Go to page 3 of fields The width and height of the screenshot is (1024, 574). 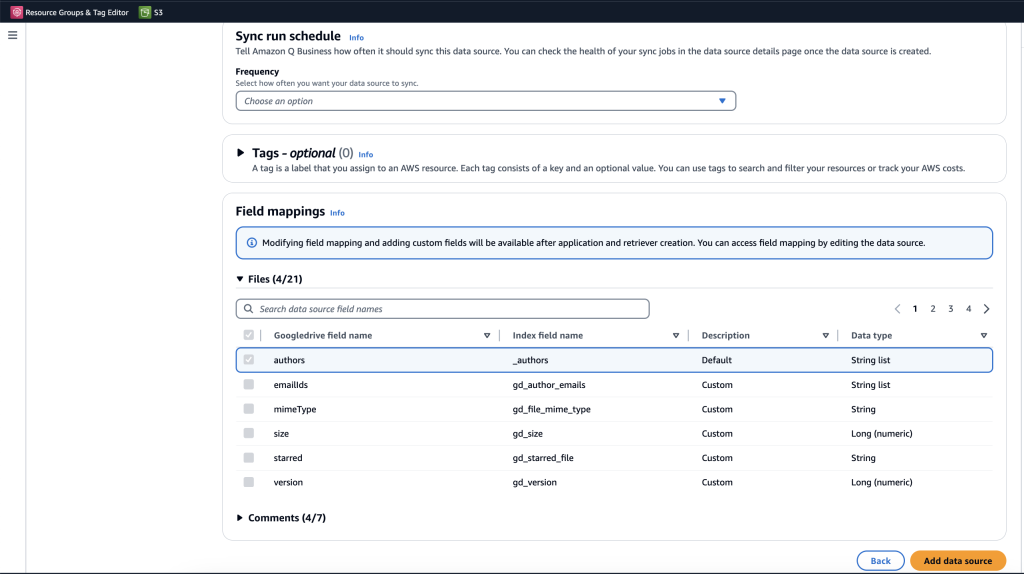coord(951,309)
